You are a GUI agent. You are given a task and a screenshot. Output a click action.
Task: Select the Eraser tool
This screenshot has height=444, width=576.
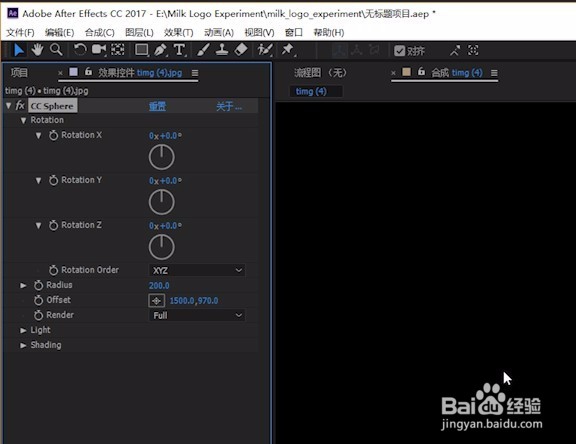241,50
